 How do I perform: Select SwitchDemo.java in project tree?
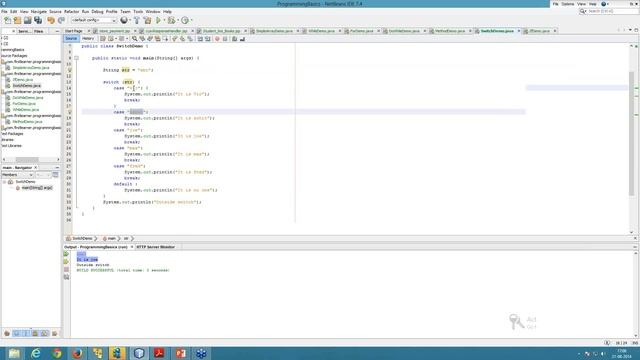[x=27, y=86]
